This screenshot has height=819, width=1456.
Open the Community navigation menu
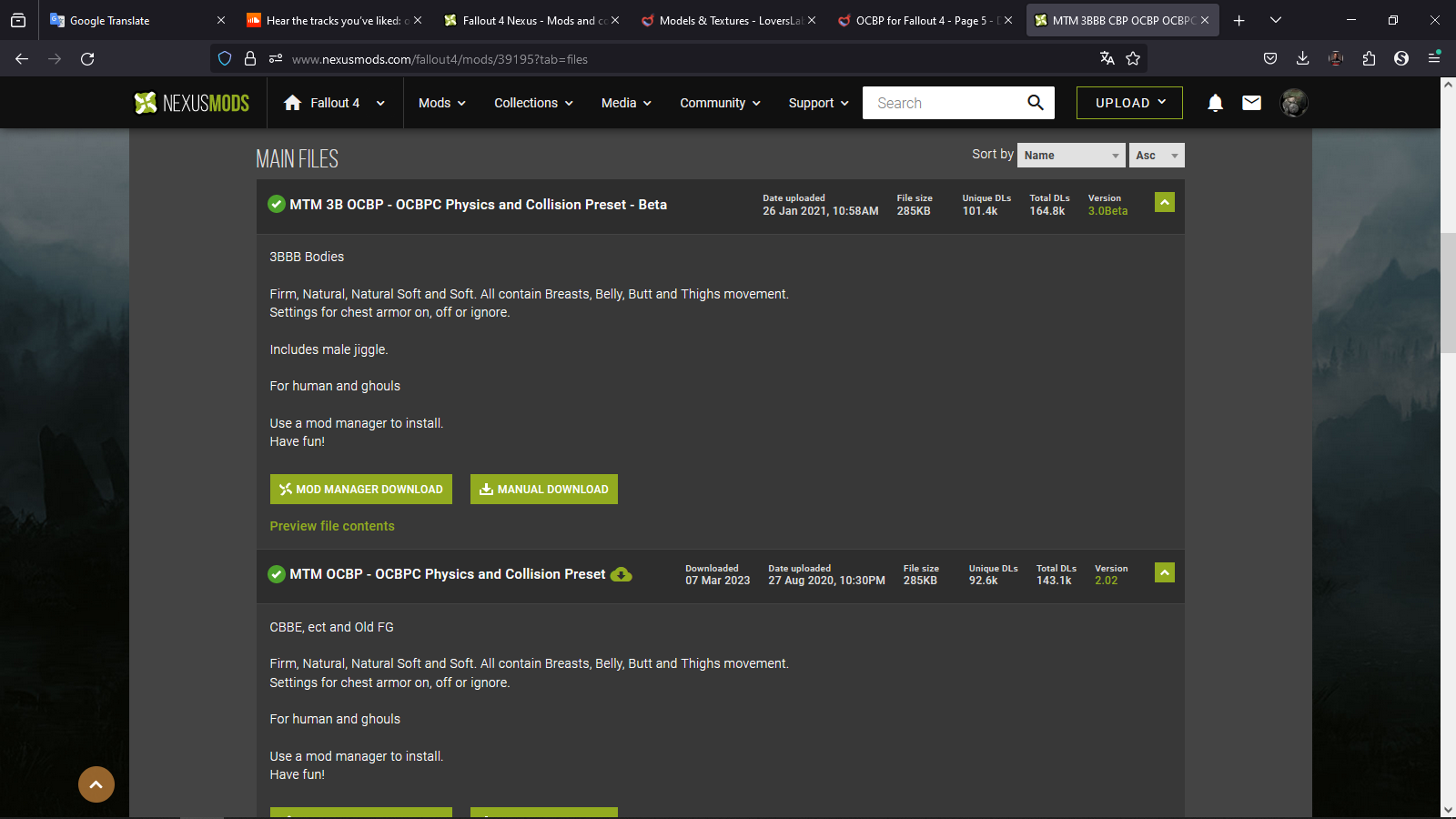(721, 104)
